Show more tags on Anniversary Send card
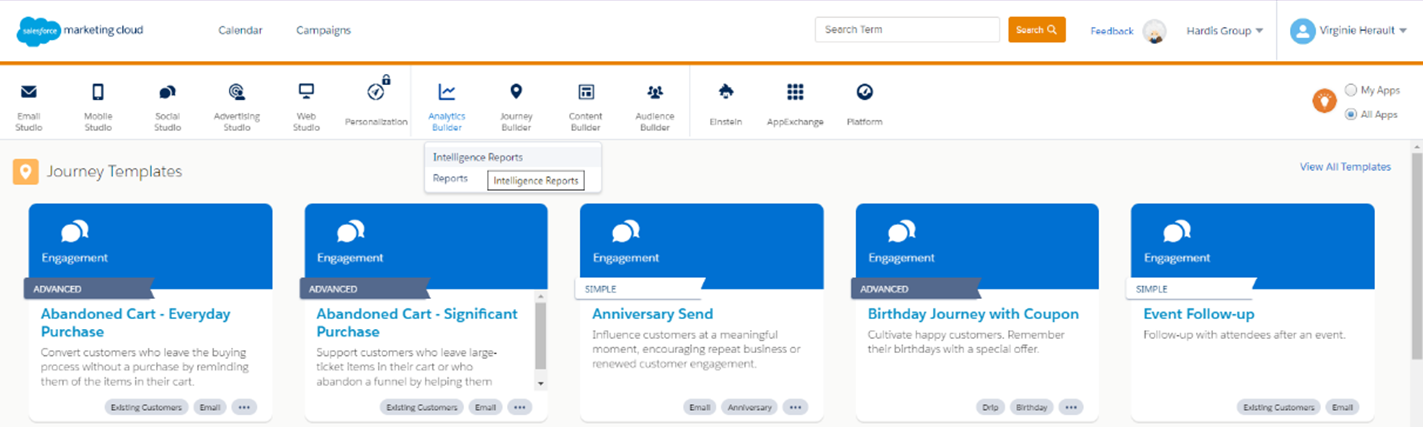The width and height of the screenshot is (1423, 427). (795, 408)
